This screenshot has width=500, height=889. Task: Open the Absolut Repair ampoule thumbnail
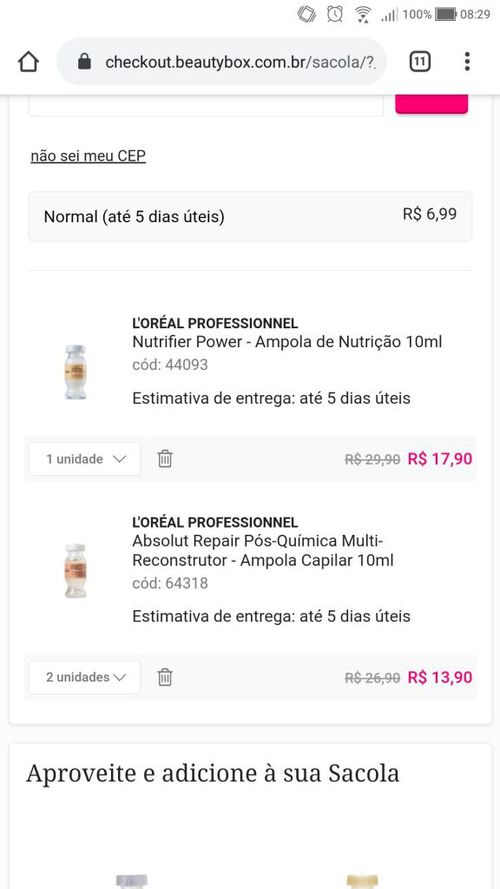point(75,570)
